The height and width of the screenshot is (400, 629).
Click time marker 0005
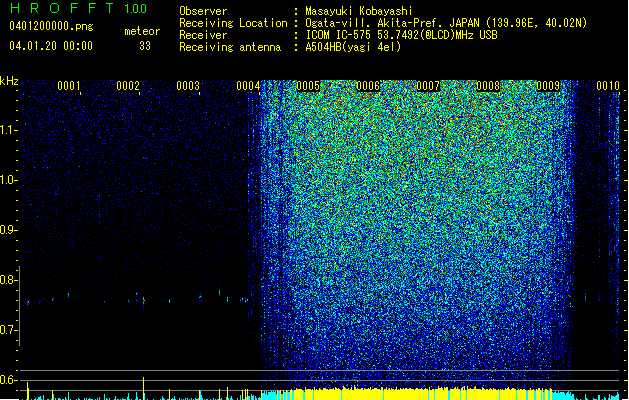[x=308, y=86]
